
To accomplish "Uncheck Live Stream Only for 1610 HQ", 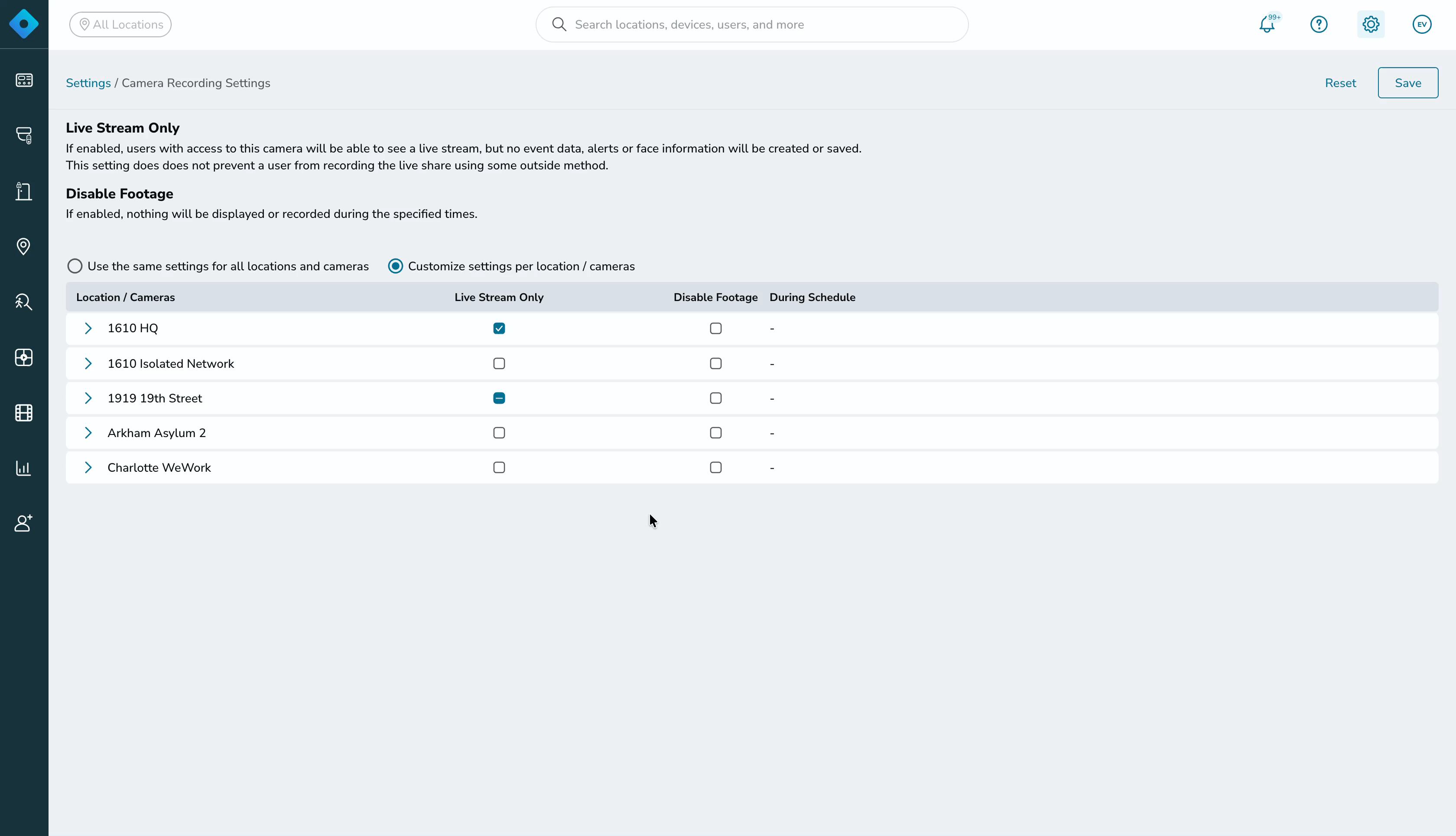I will point(499,328).
